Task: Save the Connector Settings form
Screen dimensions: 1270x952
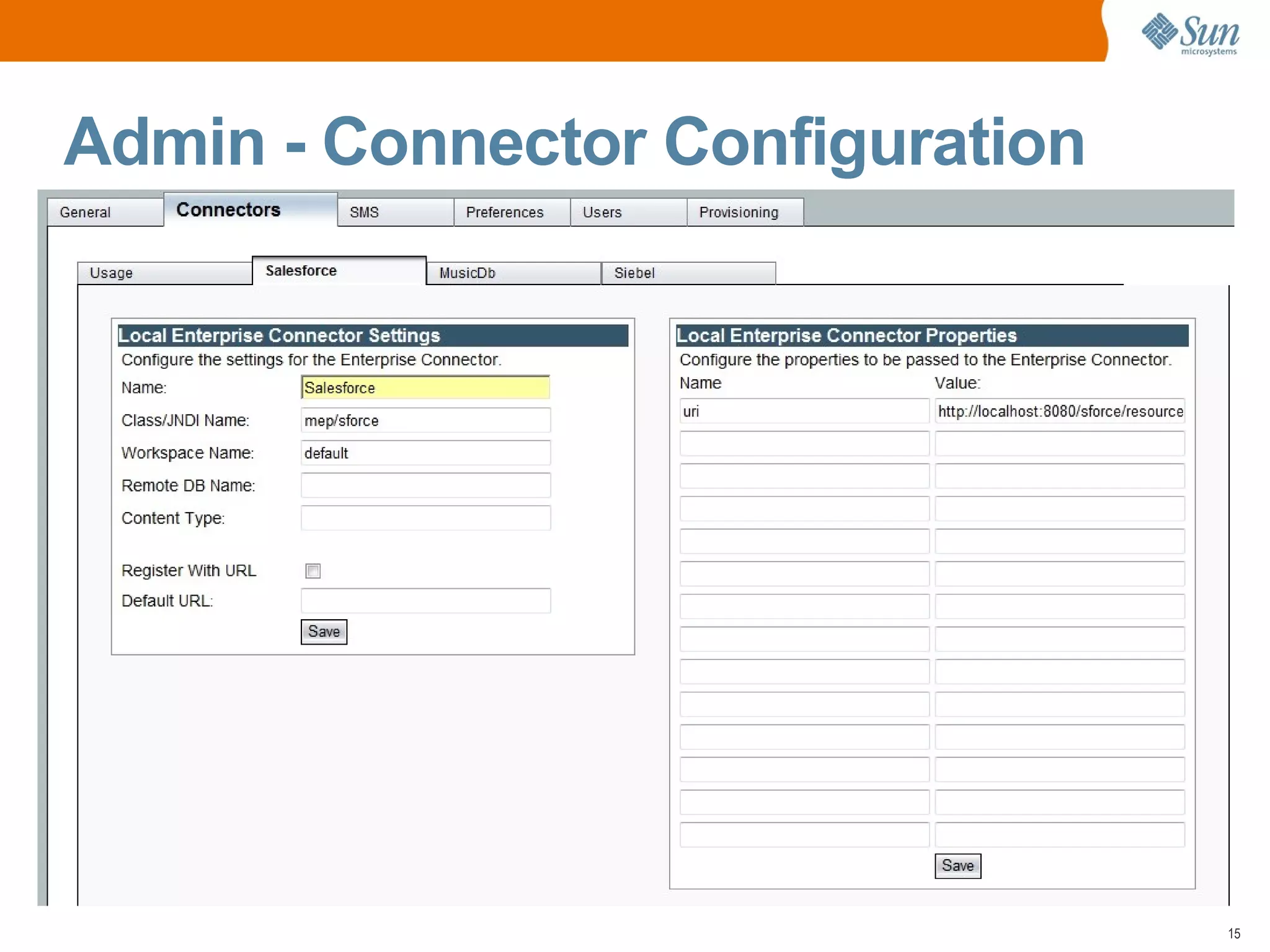Action: click(324, 632)
